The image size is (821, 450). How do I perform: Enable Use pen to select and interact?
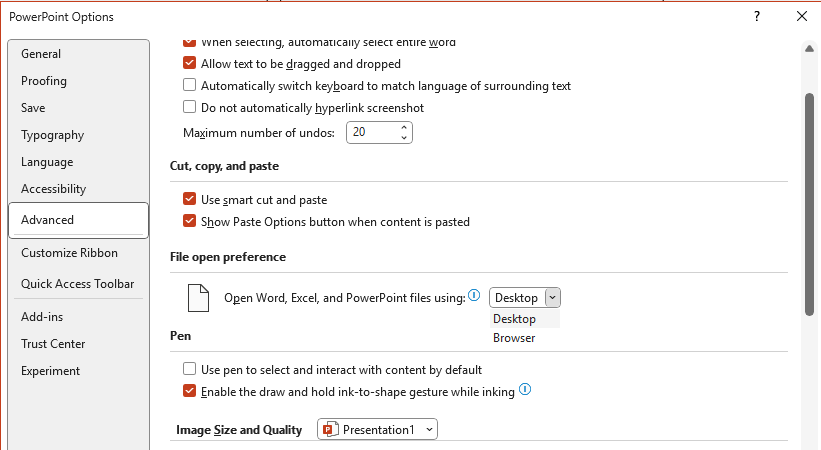[x=190, y=369]
